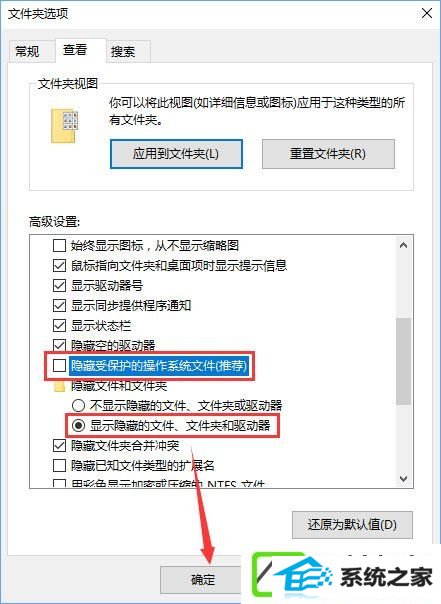441x604 pixels.
Task: Confirm with the 确定 button
Action: tap(203, 579)
